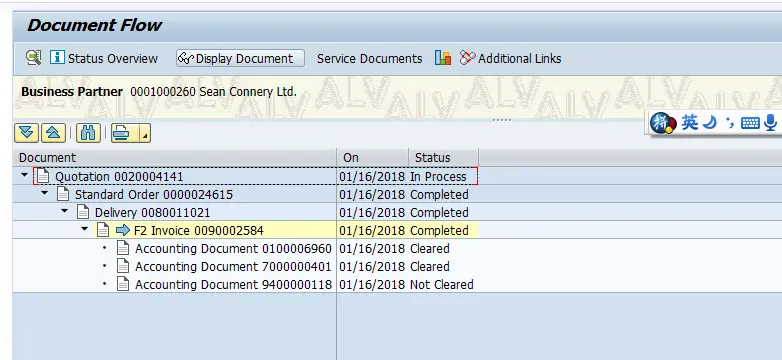Screen dimensions: 782x360
Task: Open Additional Links
Action: click(x=510, y=58)
